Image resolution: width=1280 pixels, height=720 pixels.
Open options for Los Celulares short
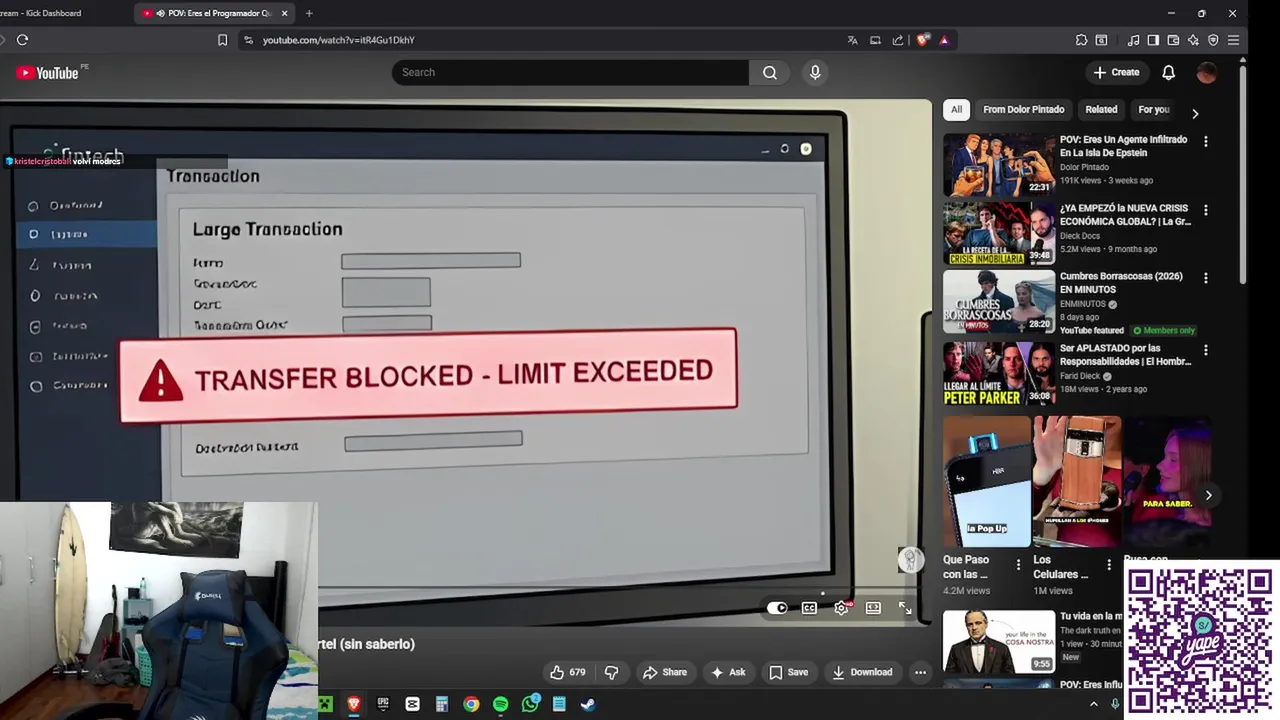point(1108,565)
